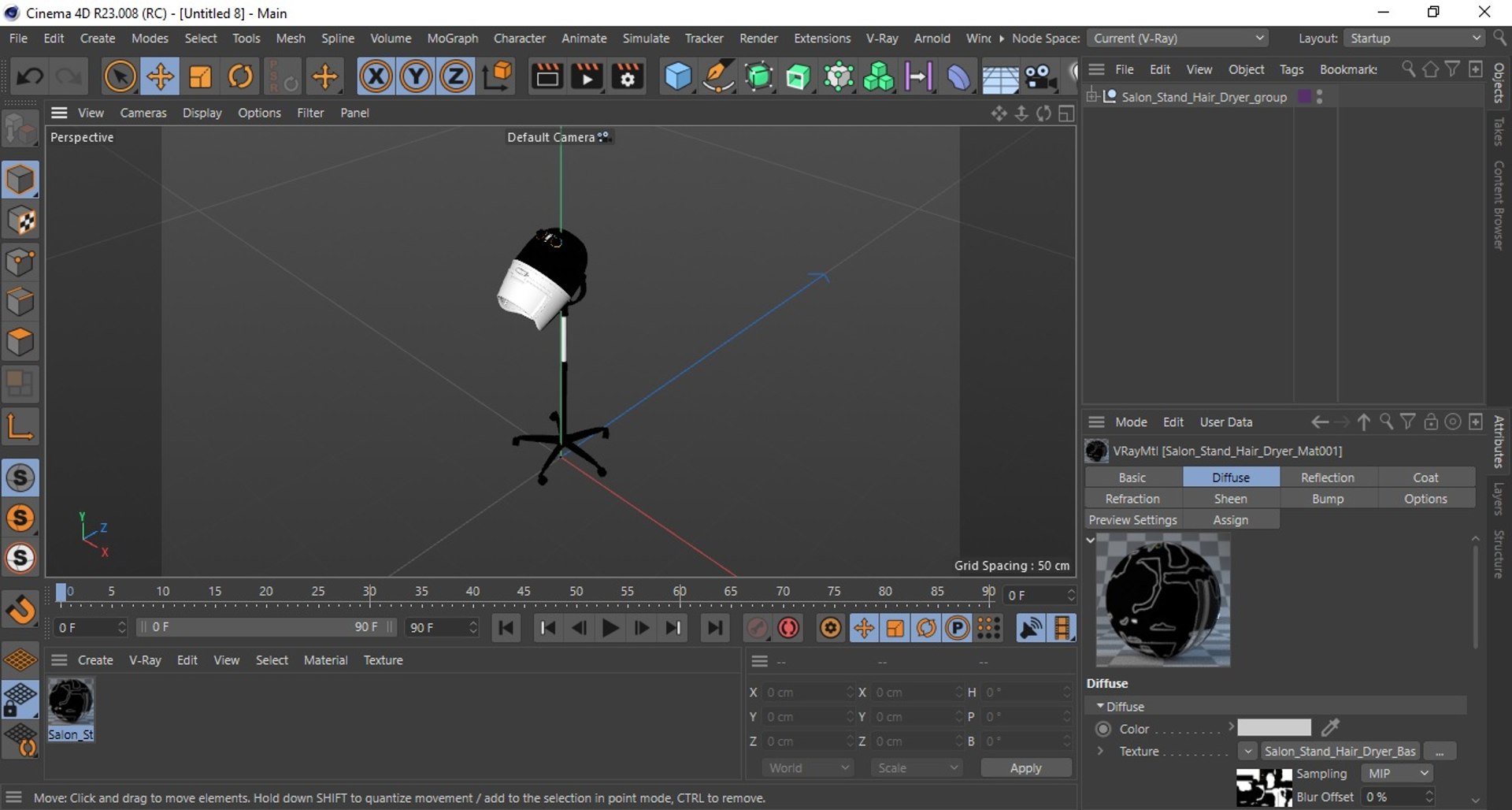Render to Picture Viewer
Screen dimensions: 1512x810
pos(587,77)
